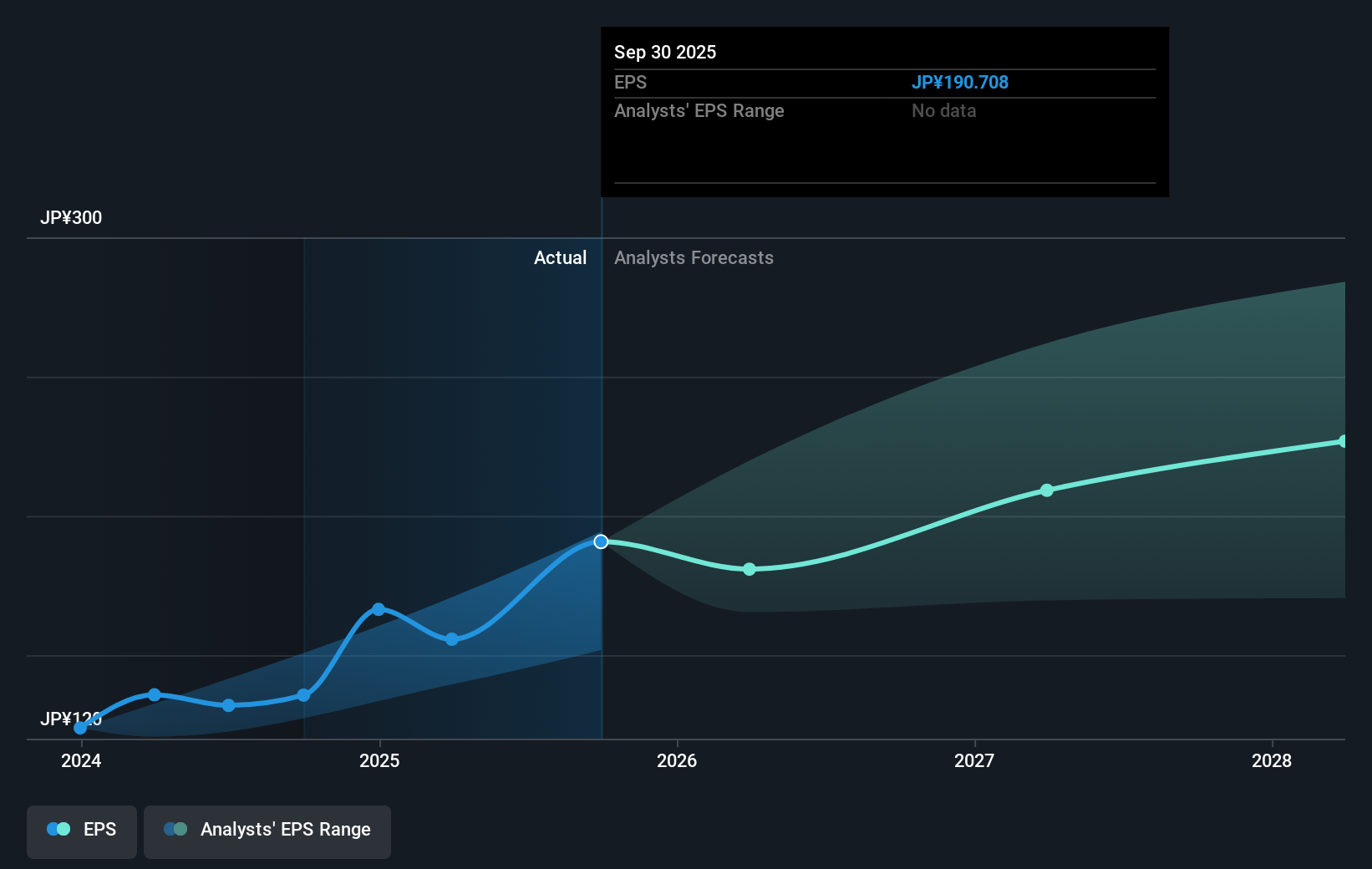Click the EPS legend color dots
The width and height of the screenshot is (1372, 869).
[x=58, y=829]
